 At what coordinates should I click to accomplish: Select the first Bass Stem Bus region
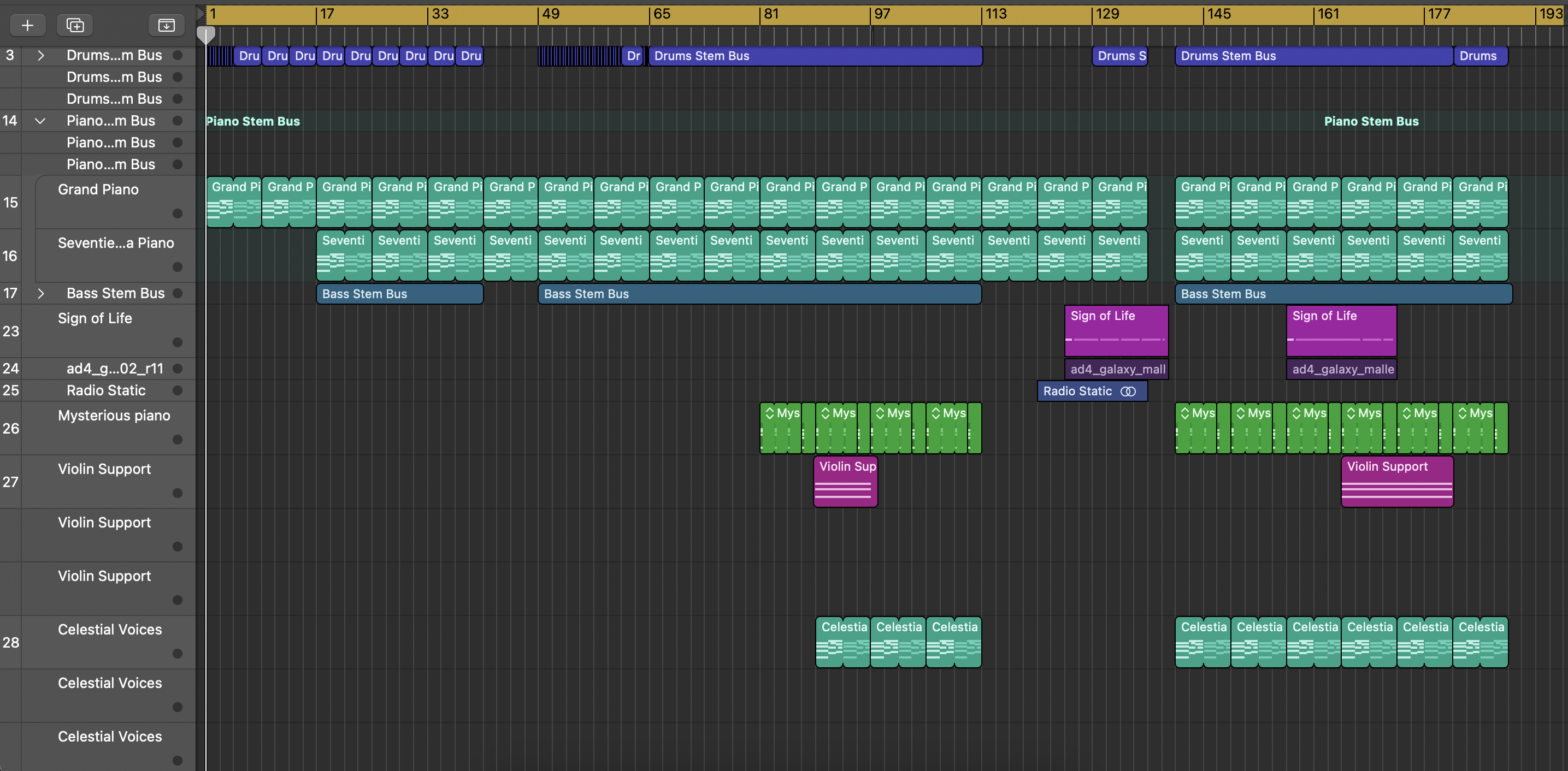(399, 294)
